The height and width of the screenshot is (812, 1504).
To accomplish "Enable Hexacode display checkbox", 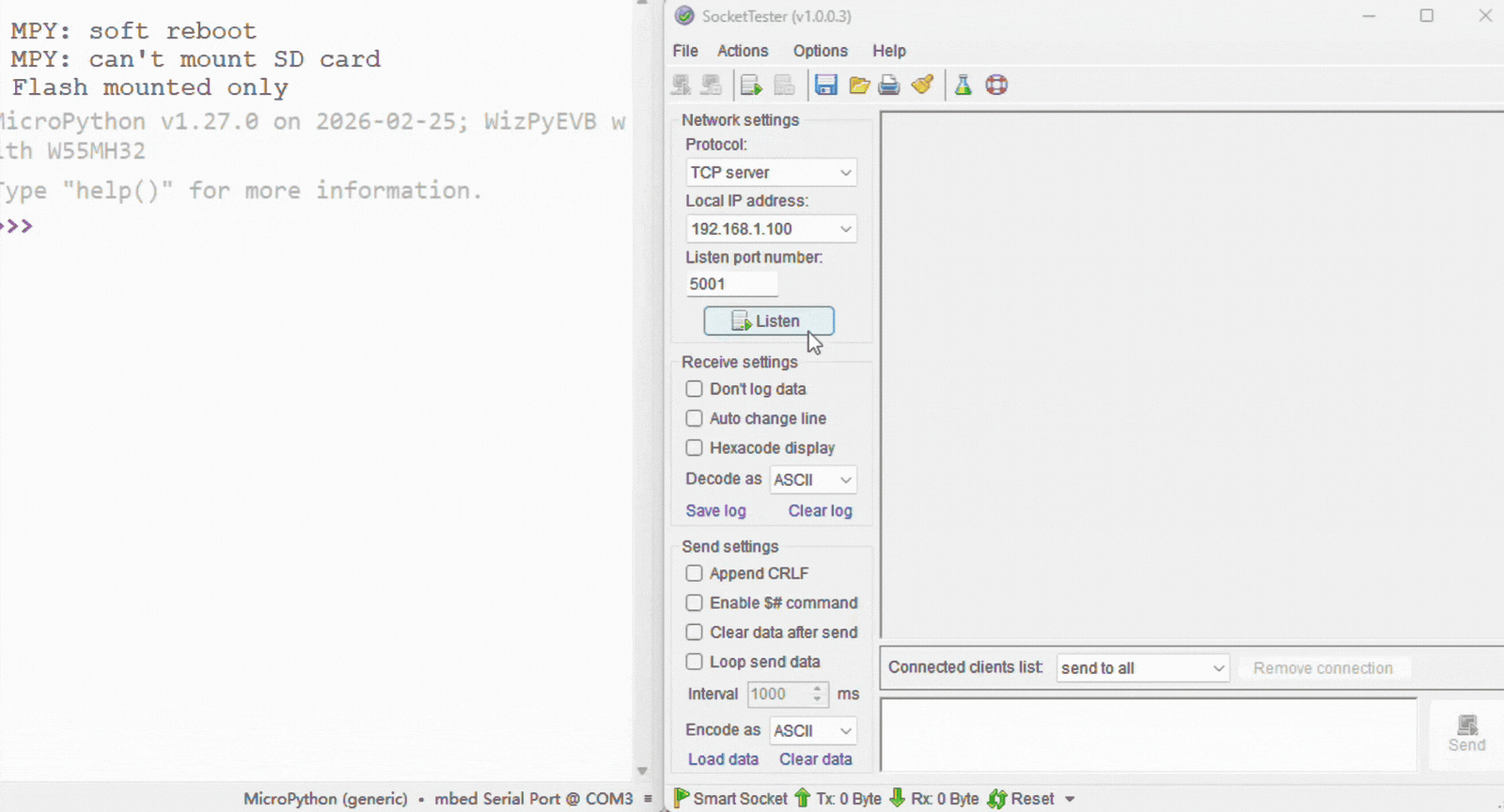I will [x=694, y=447].
